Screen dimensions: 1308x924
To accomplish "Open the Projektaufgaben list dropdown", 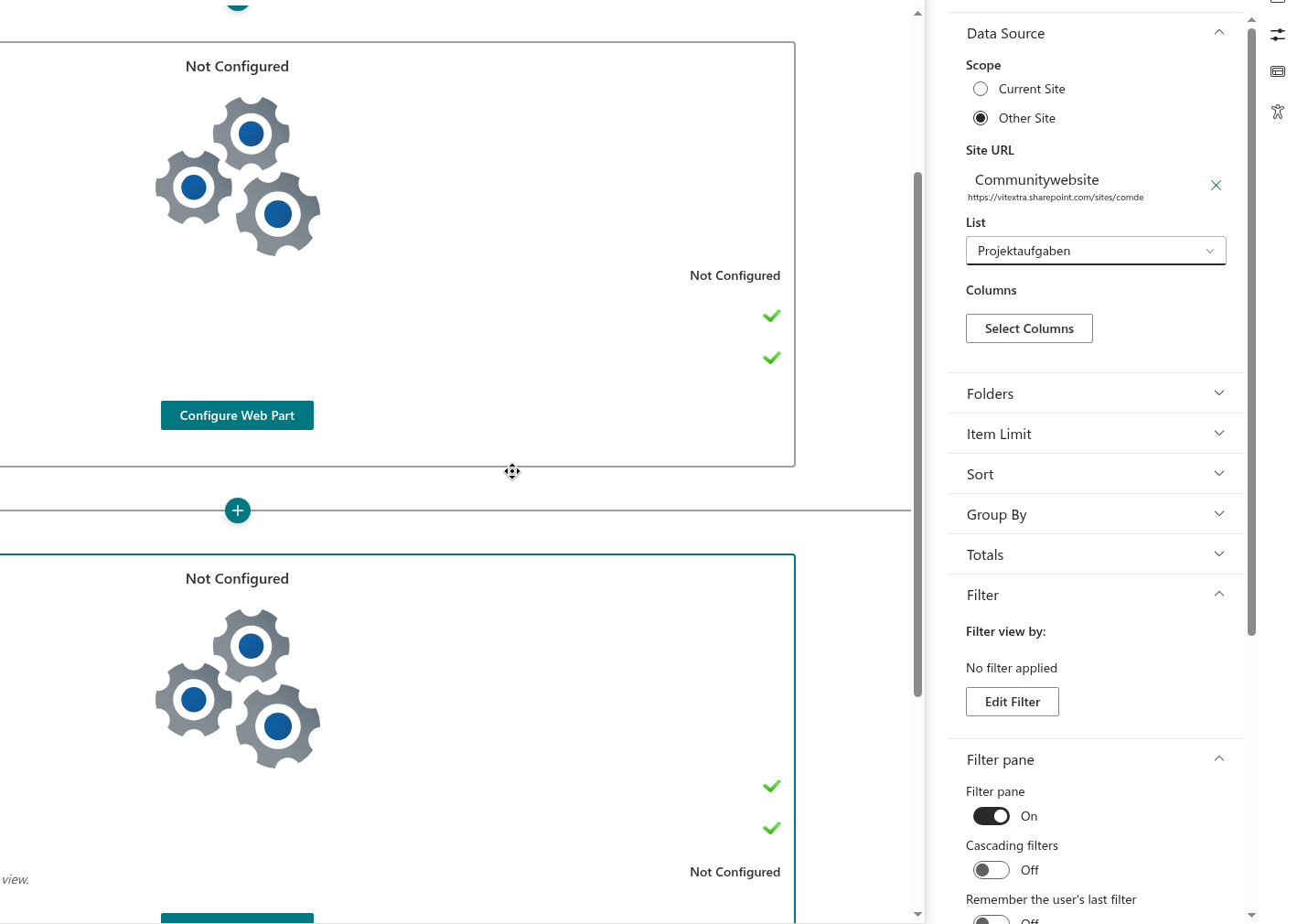I will click(x=1096, y=251).
